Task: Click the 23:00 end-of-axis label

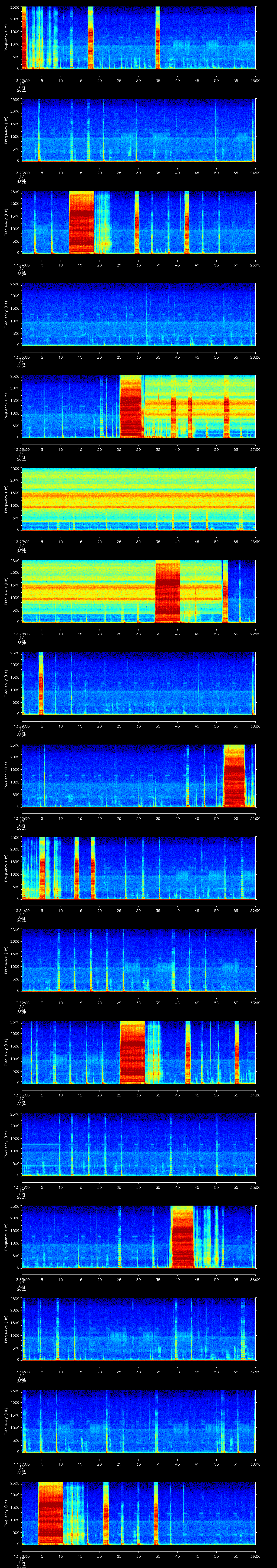Action: (x=256, y=80)
